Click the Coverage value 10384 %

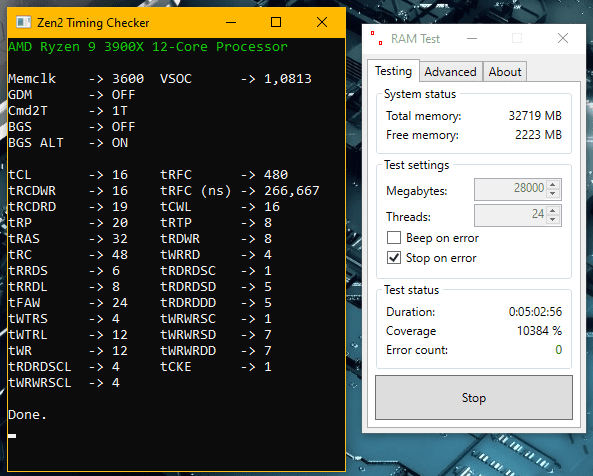(539, 331)
